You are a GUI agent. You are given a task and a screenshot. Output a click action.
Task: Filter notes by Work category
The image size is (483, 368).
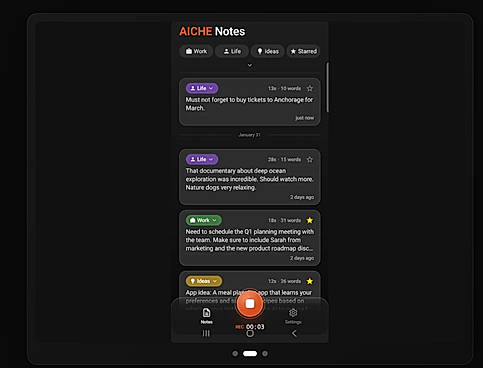click(x=196, y=51)
